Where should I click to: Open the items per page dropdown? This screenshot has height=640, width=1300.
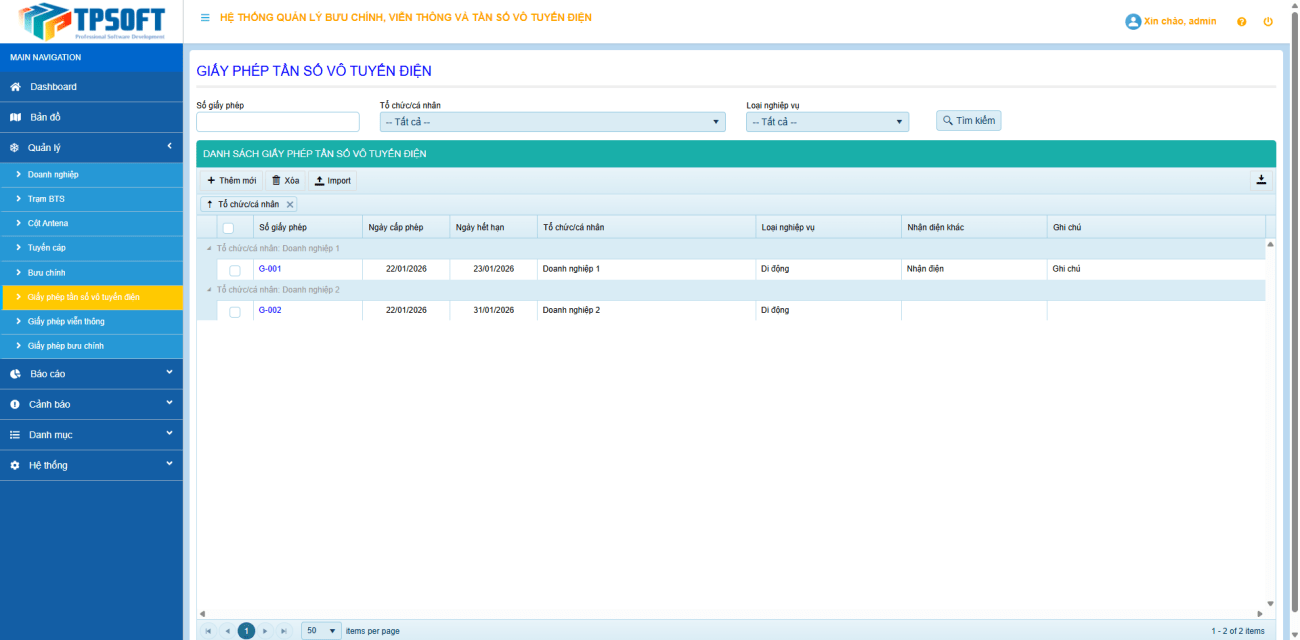coord(321,631)
